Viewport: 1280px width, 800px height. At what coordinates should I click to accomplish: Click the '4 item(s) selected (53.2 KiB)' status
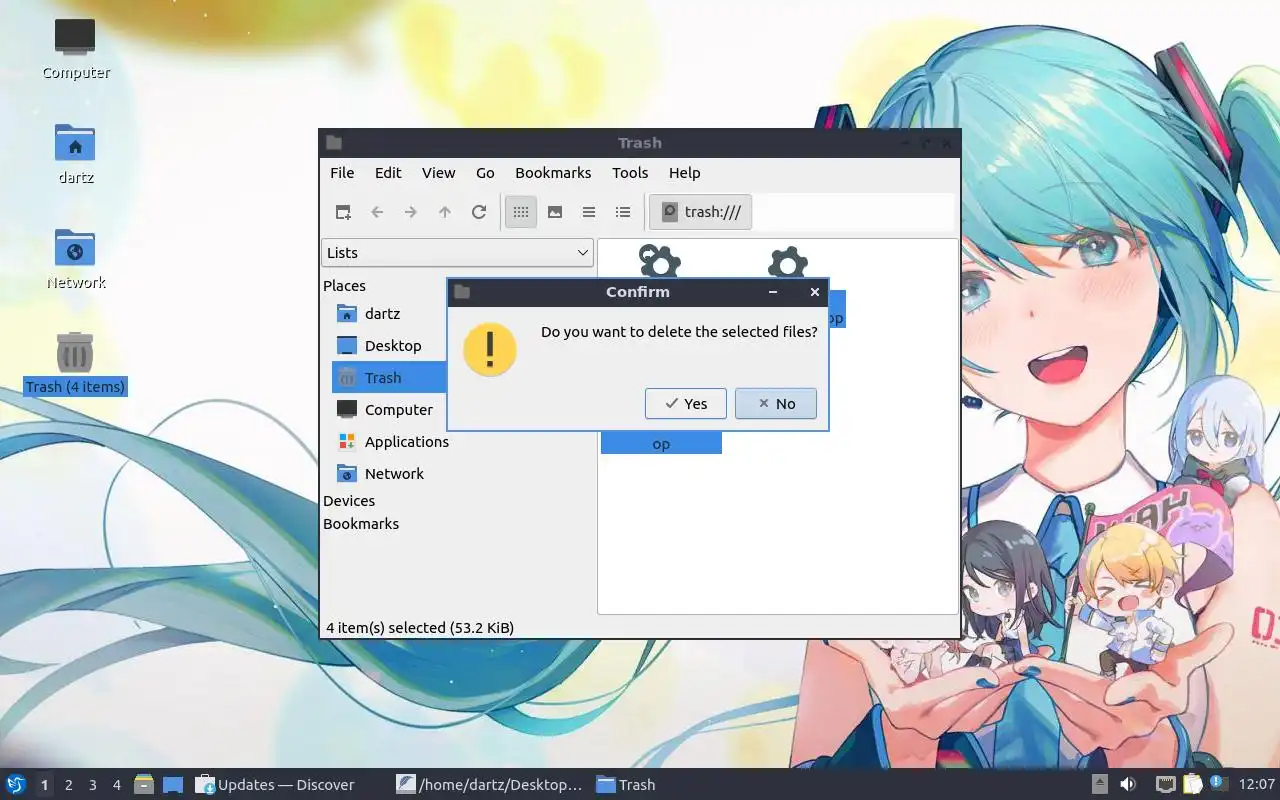420,628
